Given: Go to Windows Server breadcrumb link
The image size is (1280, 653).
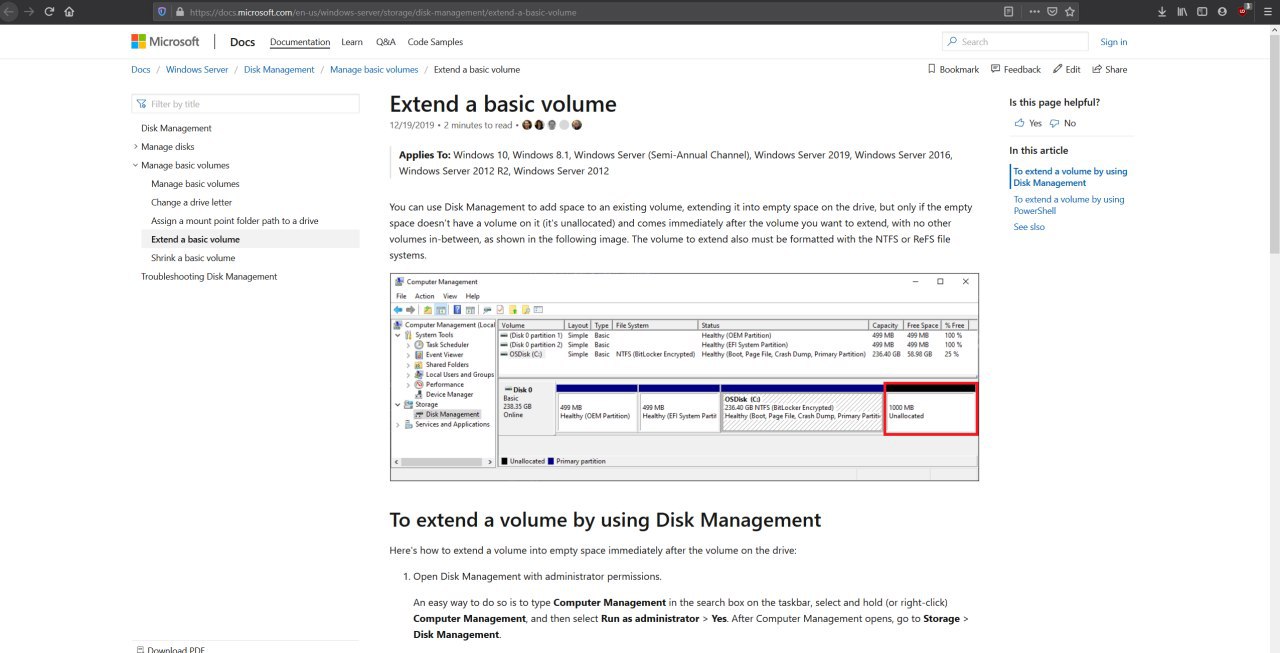Looking at the screenshot, I should [x=197, y=69].
